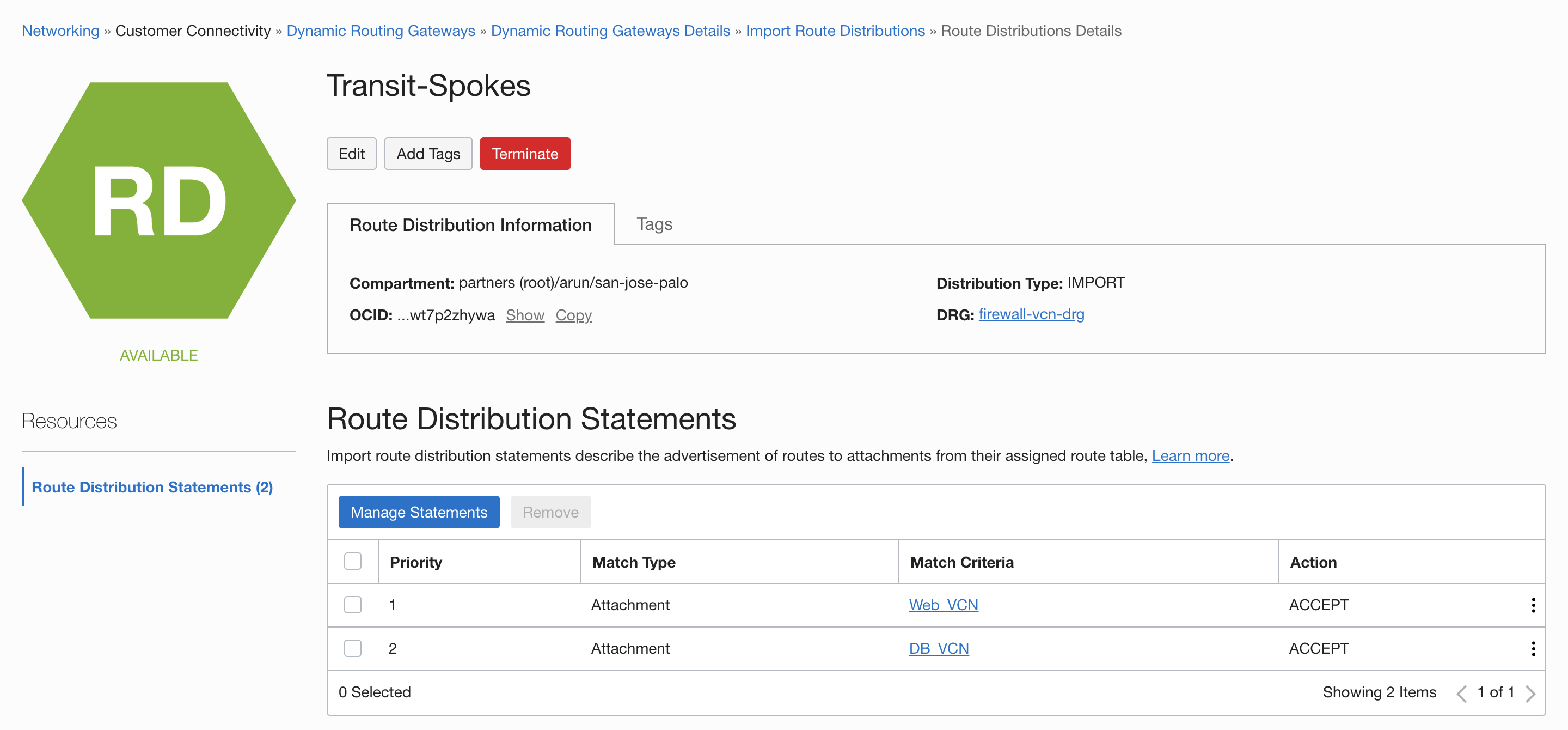Open the Web_VCN attachment link
The image size is (1568, 730).
943,605
